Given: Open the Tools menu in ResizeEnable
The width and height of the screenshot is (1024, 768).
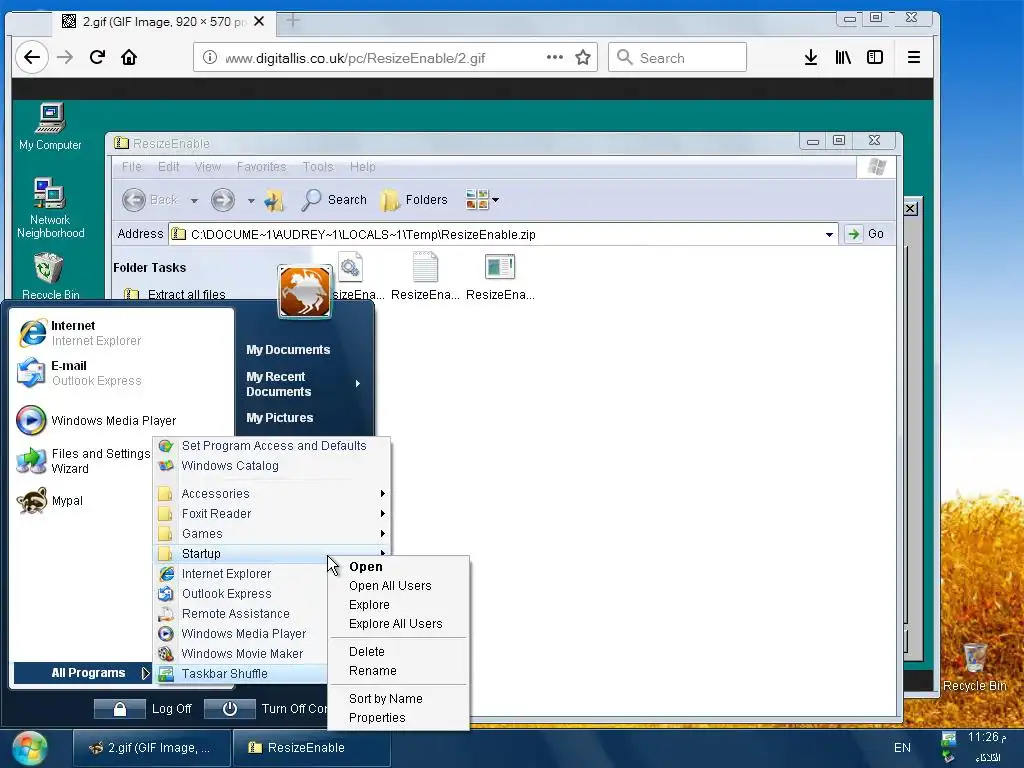Looking at the screenshot, I should click(x=318, y=167).
